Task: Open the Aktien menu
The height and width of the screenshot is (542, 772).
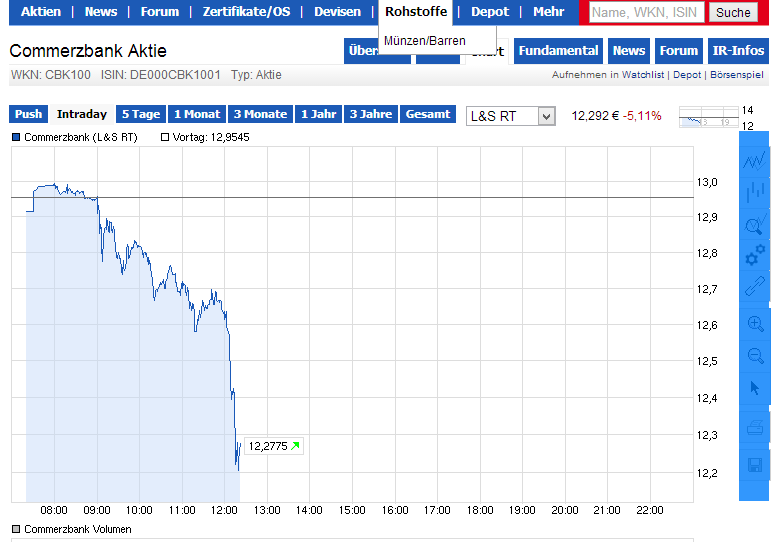Action: (41, 12)
